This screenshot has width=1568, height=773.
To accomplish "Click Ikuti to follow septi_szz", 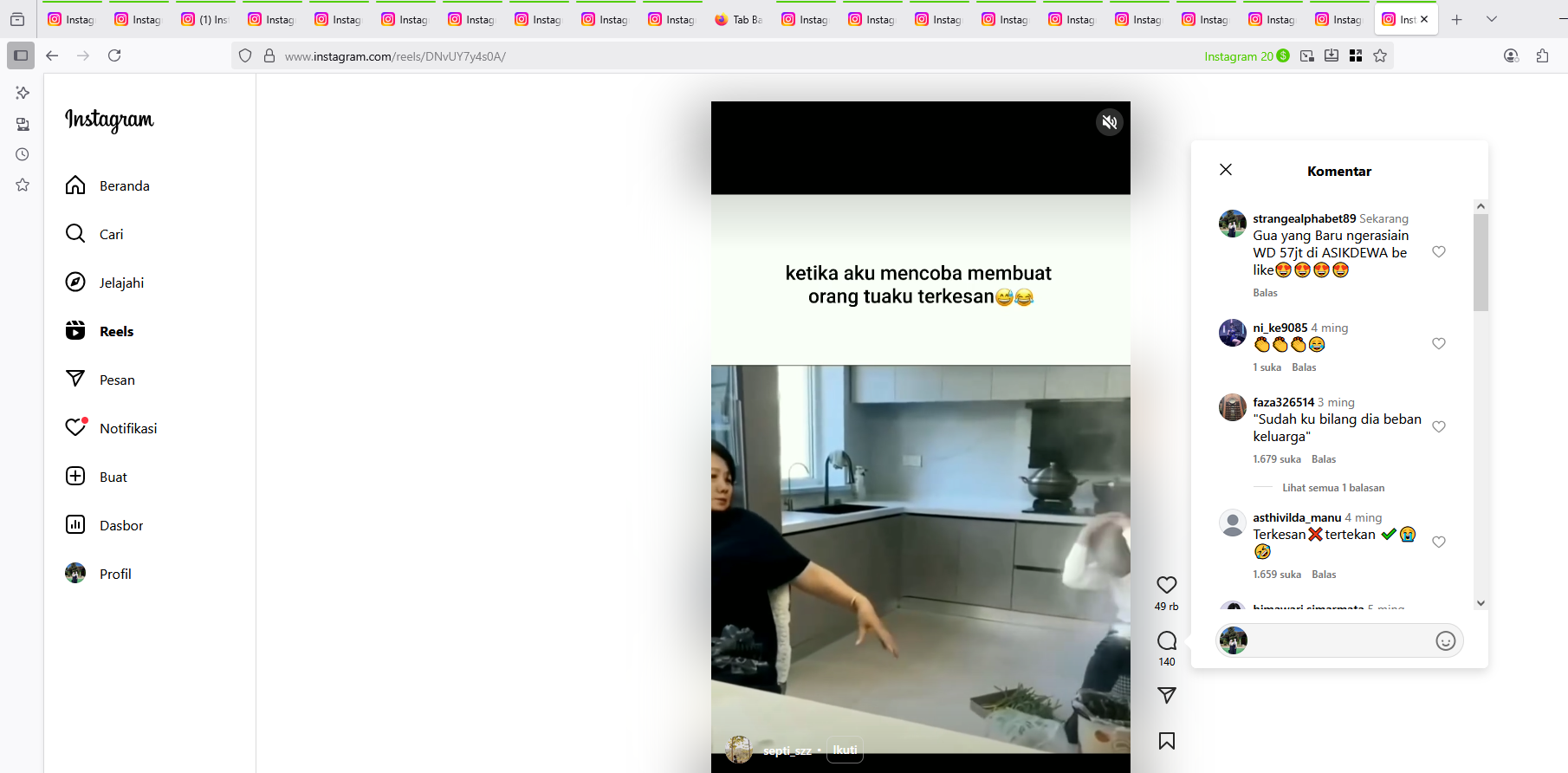I will click(x=846, y=750).
